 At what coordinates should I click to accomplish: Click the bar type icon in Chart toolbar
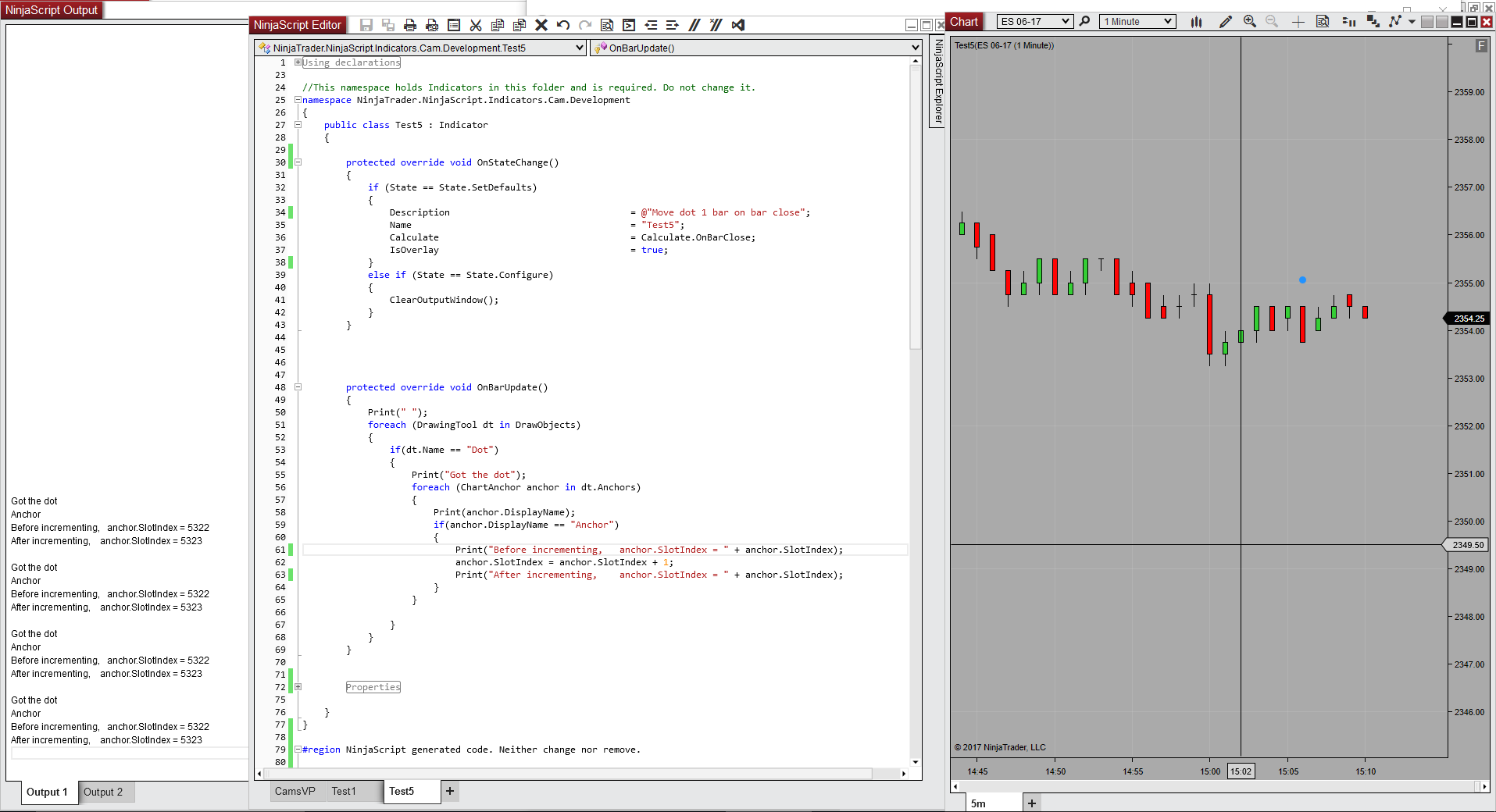pos(1196,22)
